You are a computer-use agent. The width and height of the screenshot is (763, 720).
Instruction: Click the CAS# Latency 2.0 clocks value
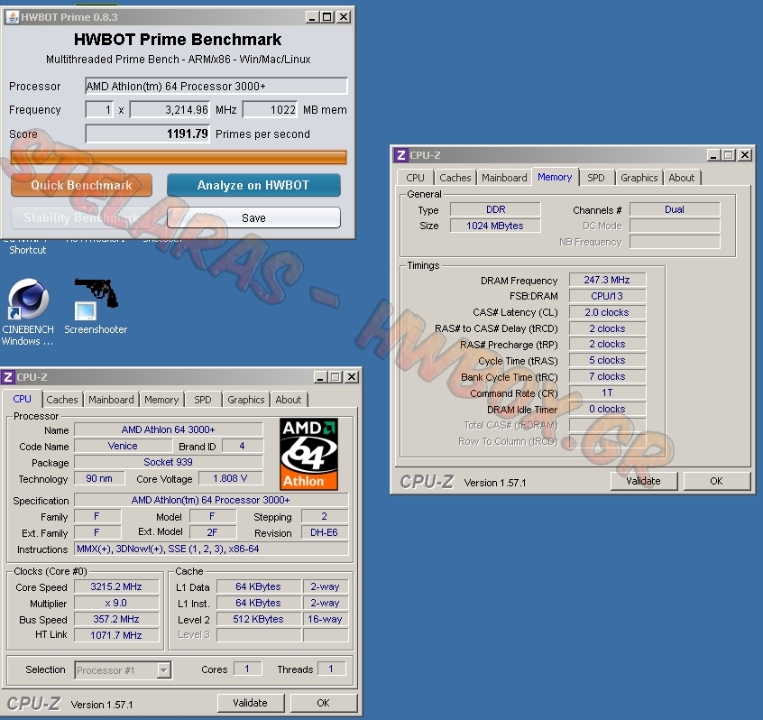pyautogui.click(x=607, y=312)
